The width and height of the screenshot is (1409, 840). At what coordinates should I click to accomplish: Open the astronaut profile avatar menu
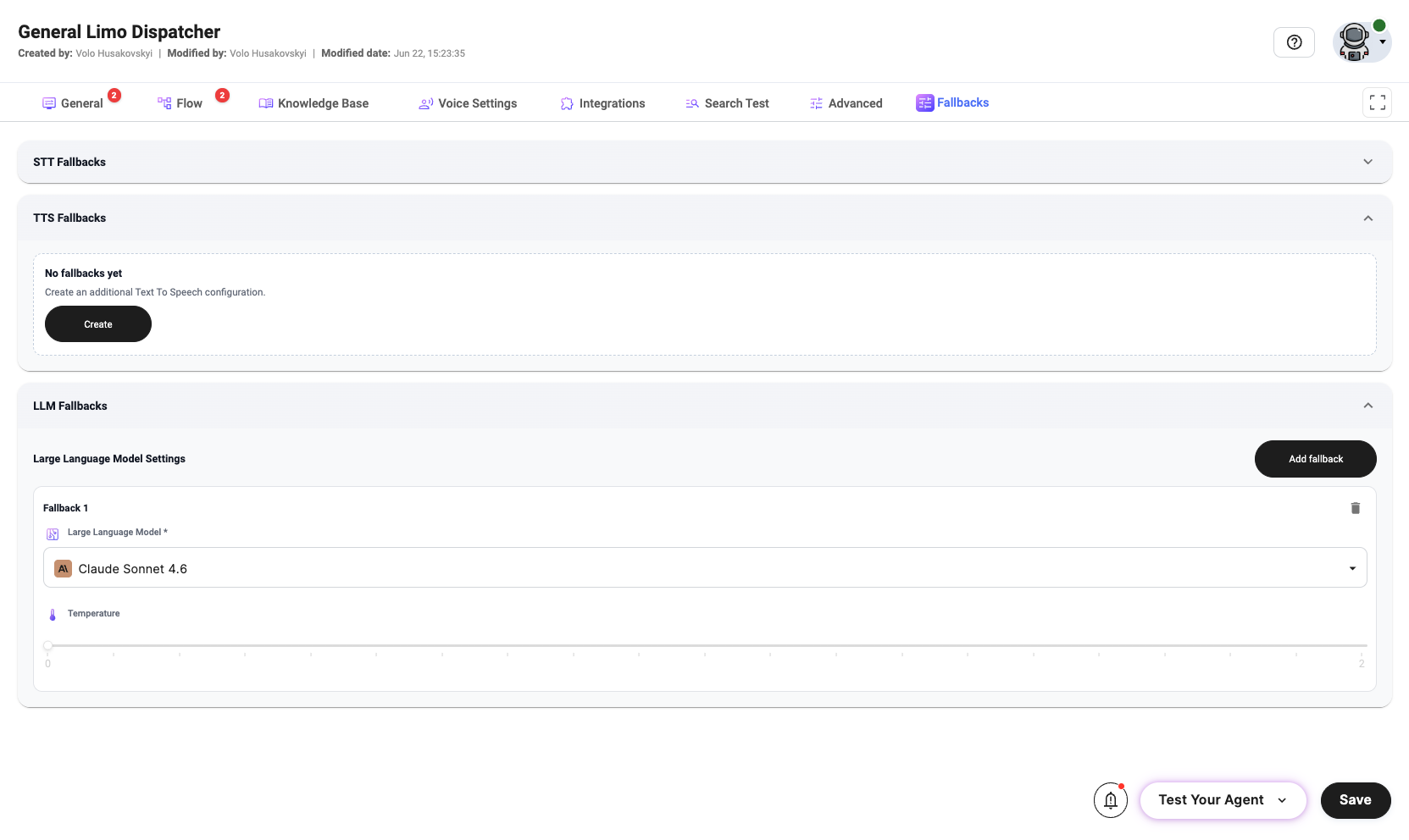(1361, 41)
